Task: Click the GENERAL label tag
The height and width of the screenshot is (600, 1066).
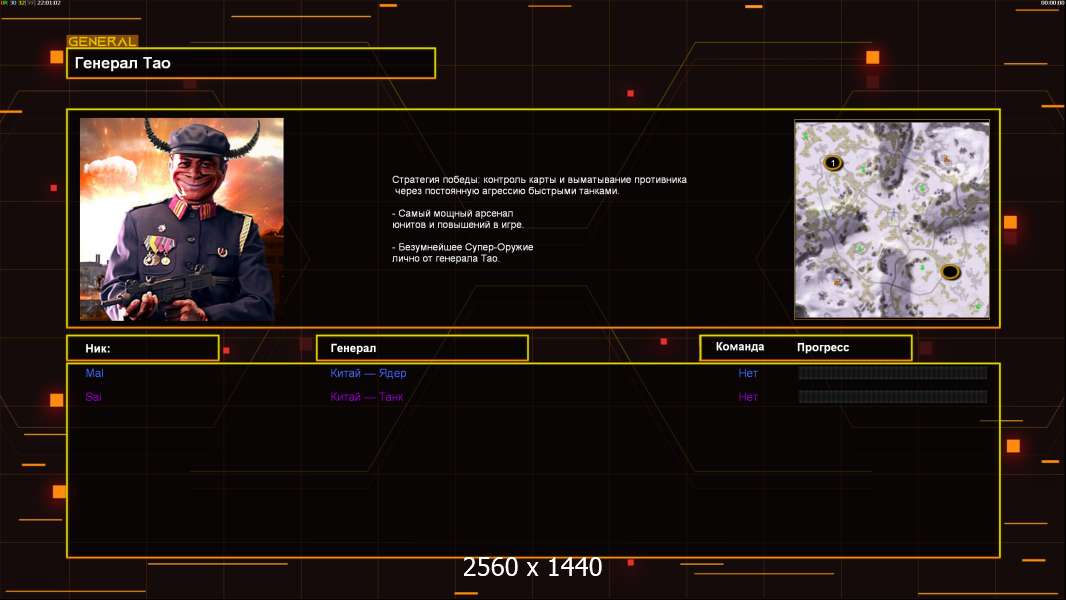Action: [103, 41]
